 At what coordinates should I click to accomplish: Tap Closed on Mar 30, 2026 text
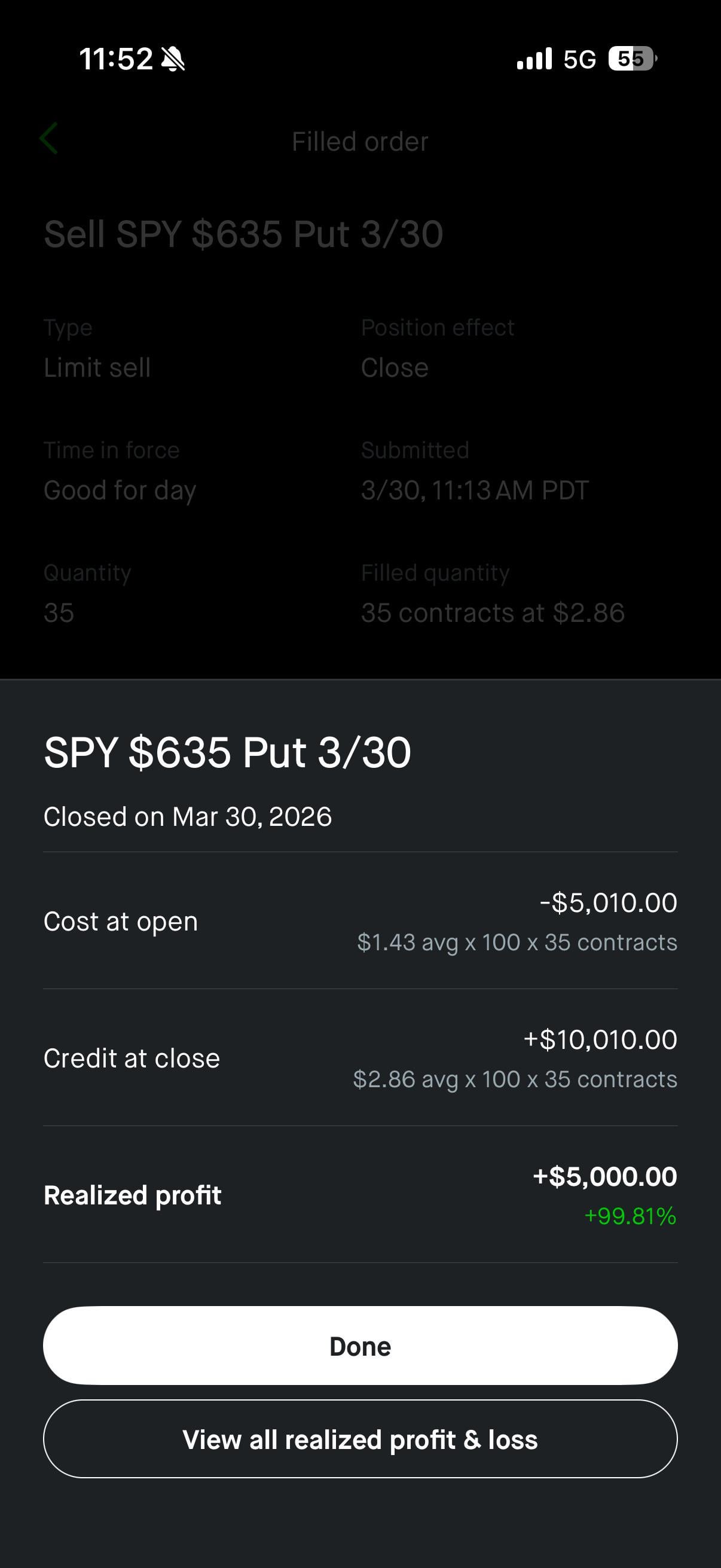(x=187, y=817)
